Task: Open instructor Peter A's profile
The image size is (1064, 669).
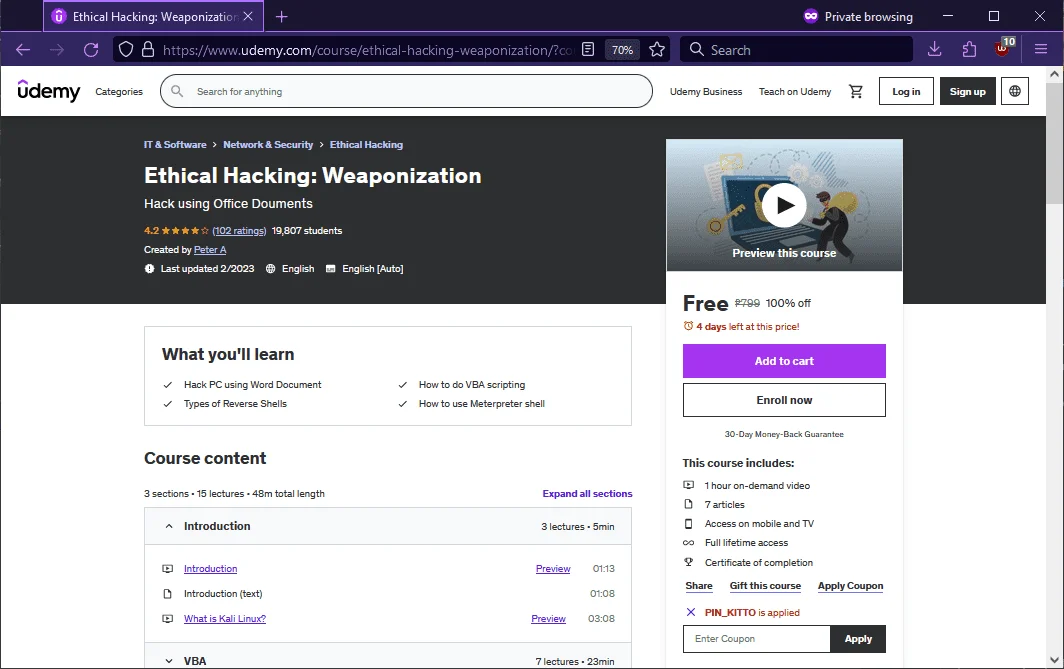Action: [x=210, y=250]
